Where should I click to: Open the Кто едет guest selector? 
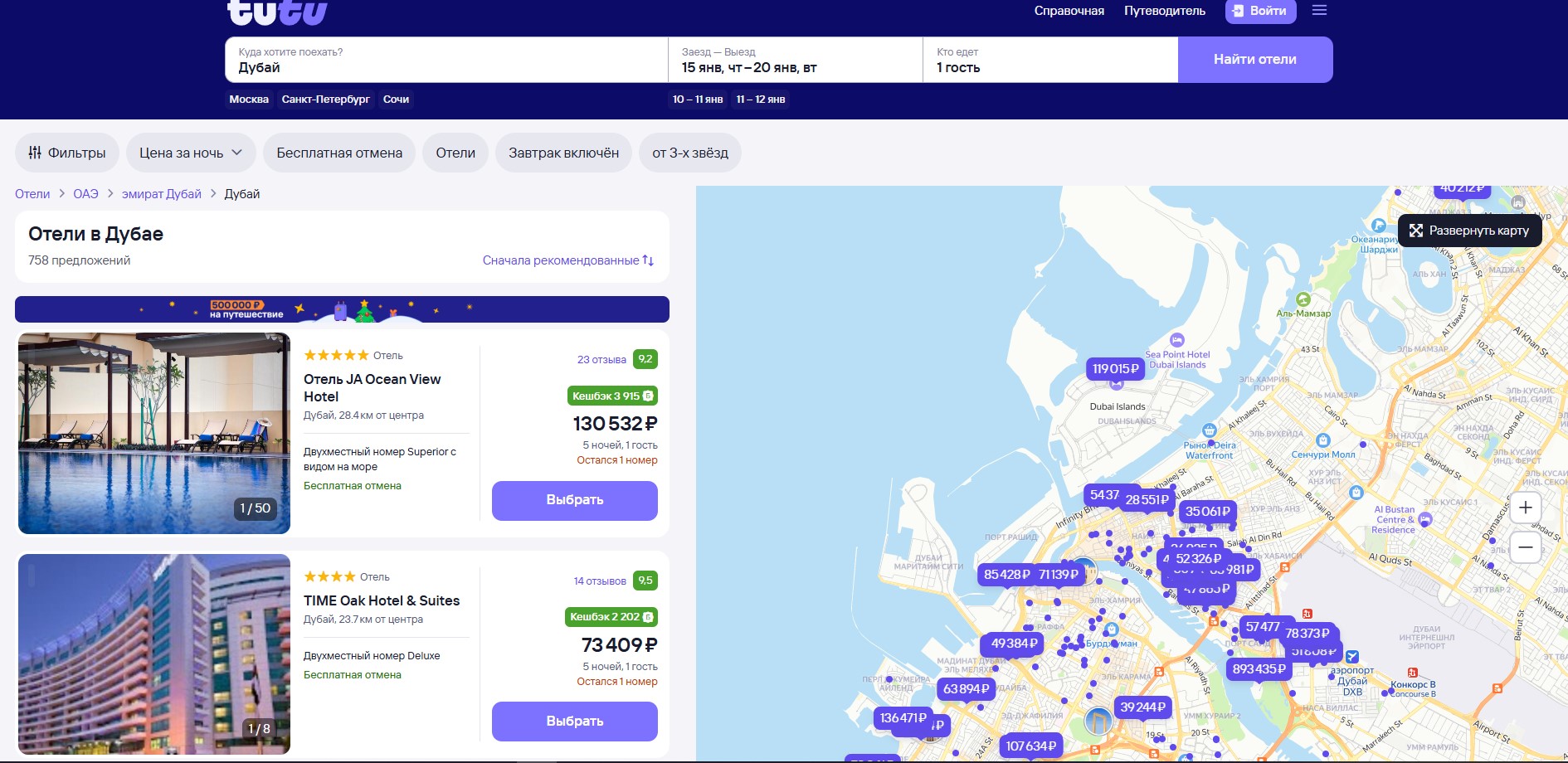(1049, 60)
